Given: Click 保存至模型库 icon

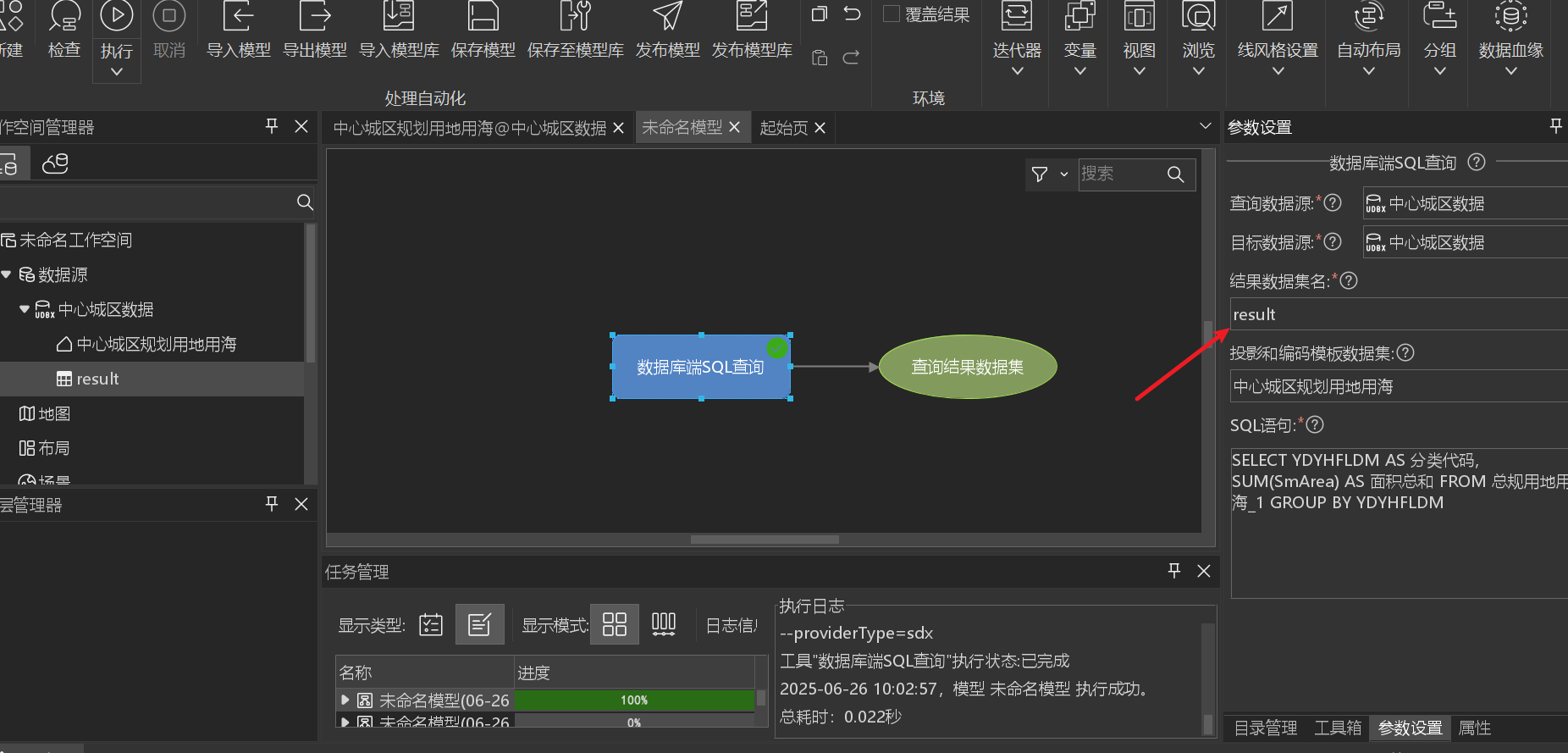Looking at the screenshot, I should click(x=575, y=17).
